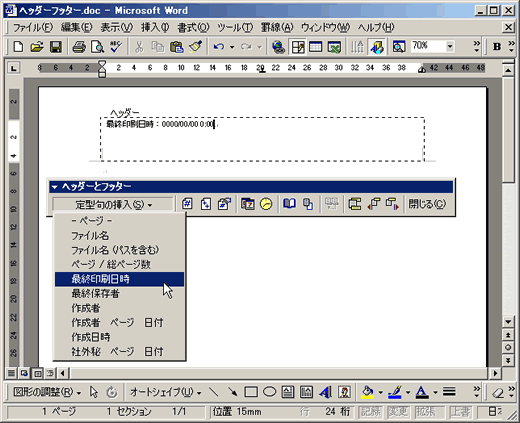The image size is (520, 423).
Task: Click the vertical scrollbar down arrow
Action: click(508, 322)
